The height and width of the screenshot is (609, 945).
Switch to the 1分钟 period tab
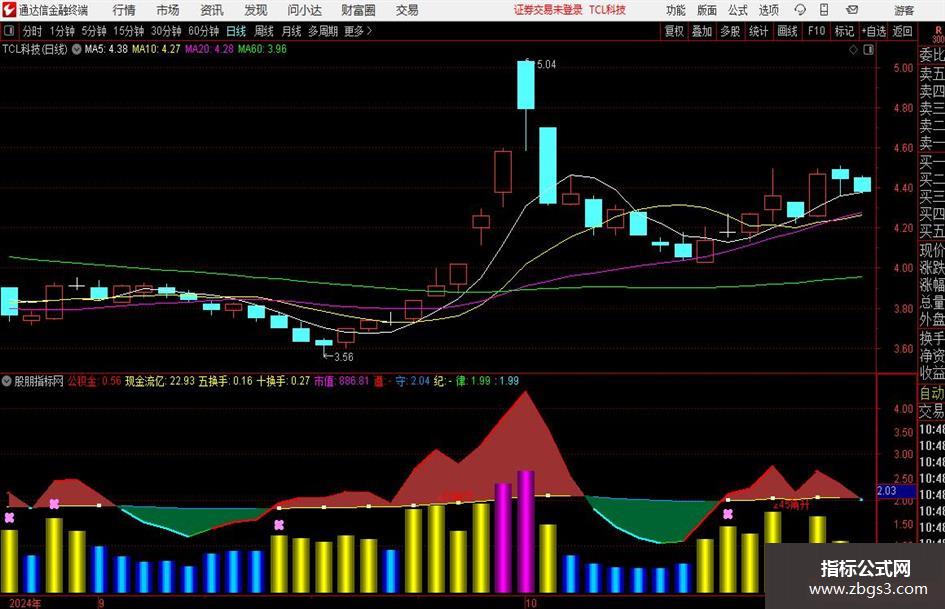62,31
